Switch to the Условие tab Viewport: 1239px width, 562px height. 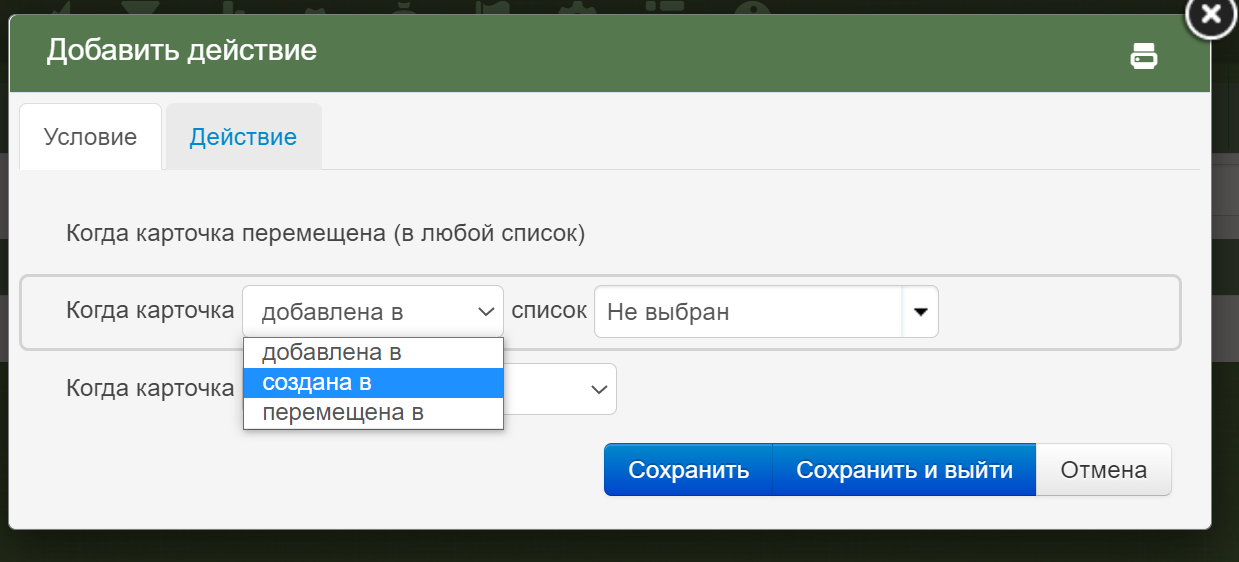point(90,137)
